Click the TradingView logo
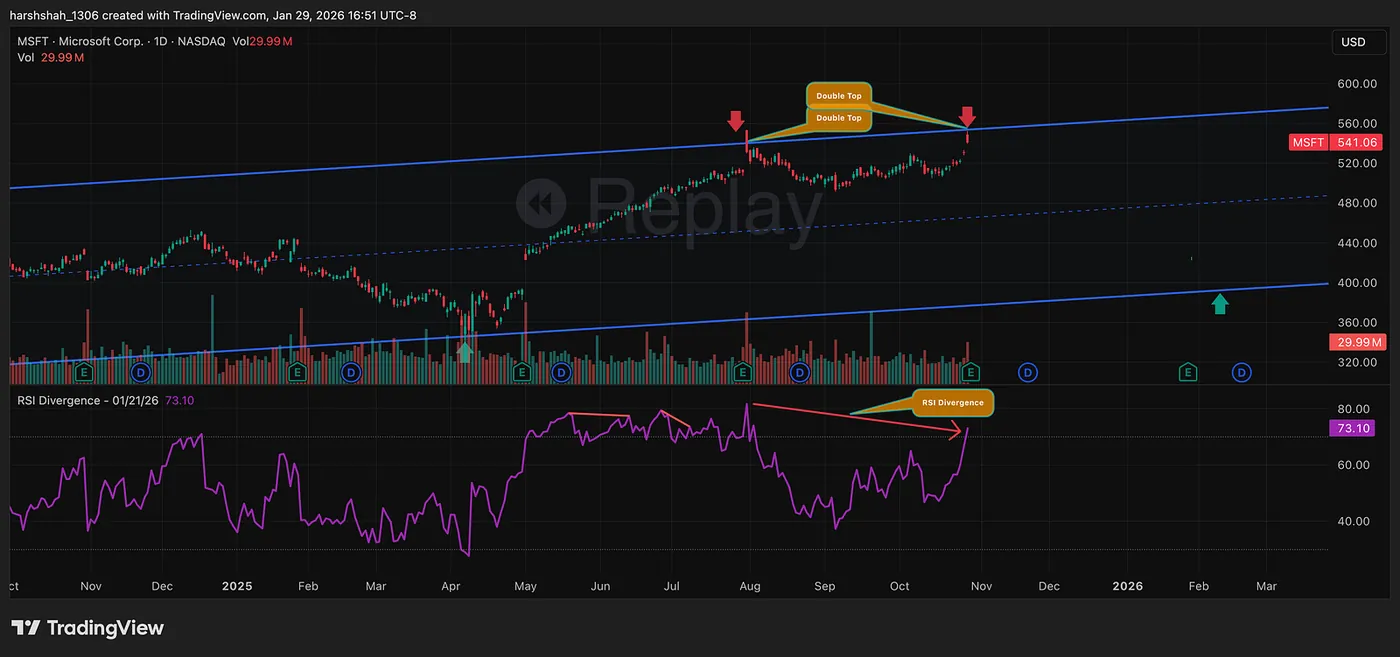The image size is (1400, 657). coord(88,628)
